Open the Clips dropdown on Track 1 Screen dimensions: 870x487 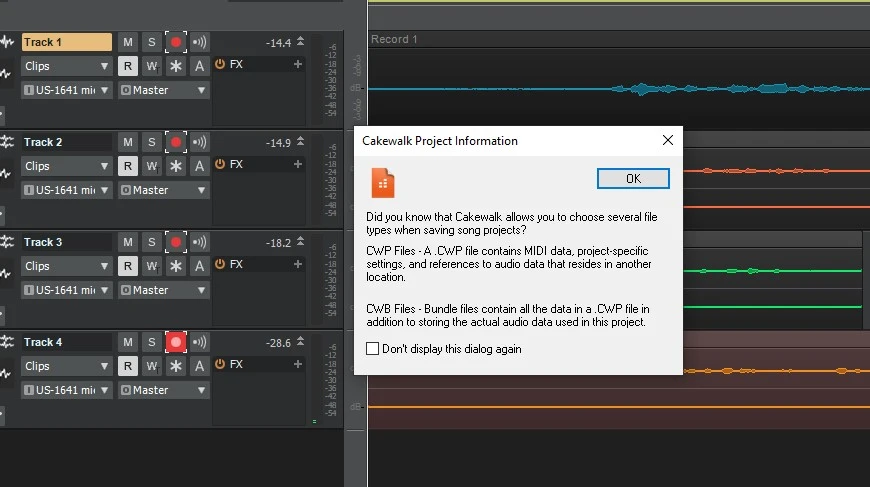66,66
